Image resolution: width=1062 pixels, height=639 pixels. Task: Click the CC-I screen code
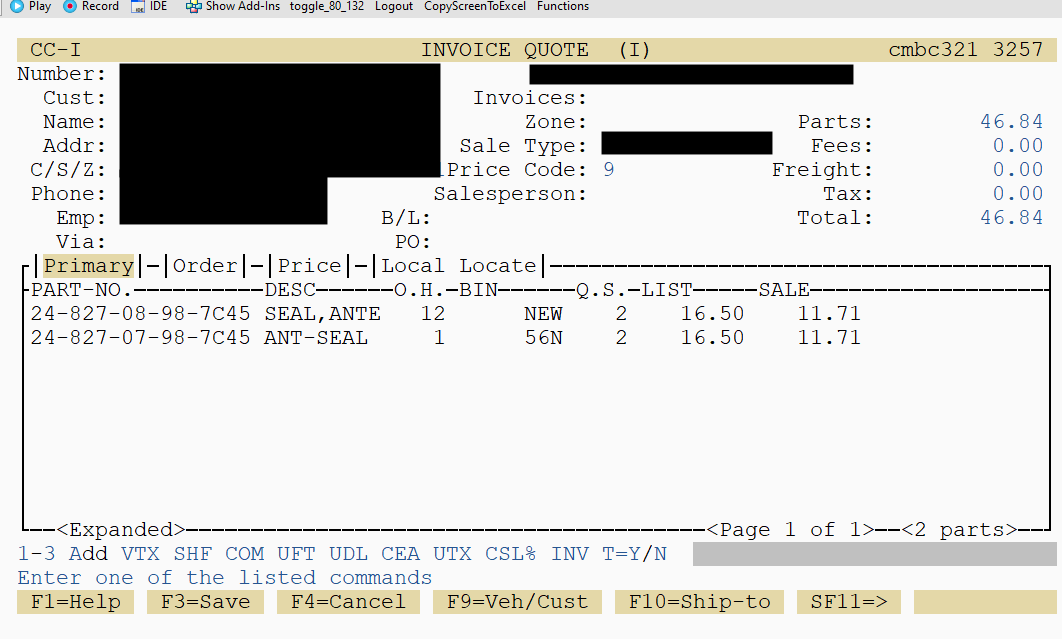click(56, 50)
